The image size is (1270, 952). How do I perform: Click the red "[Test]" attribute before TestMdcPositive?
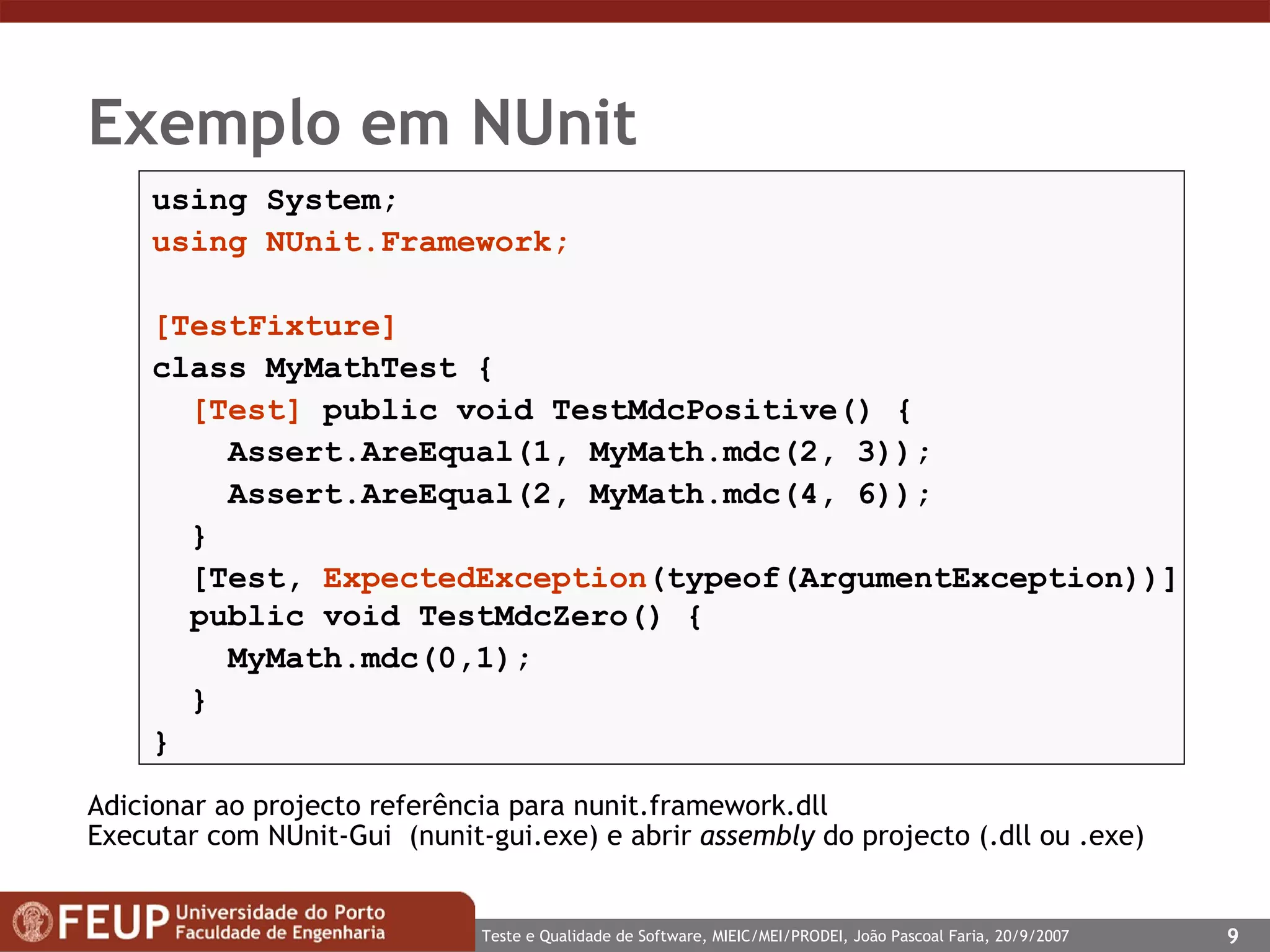click(247, 410)
